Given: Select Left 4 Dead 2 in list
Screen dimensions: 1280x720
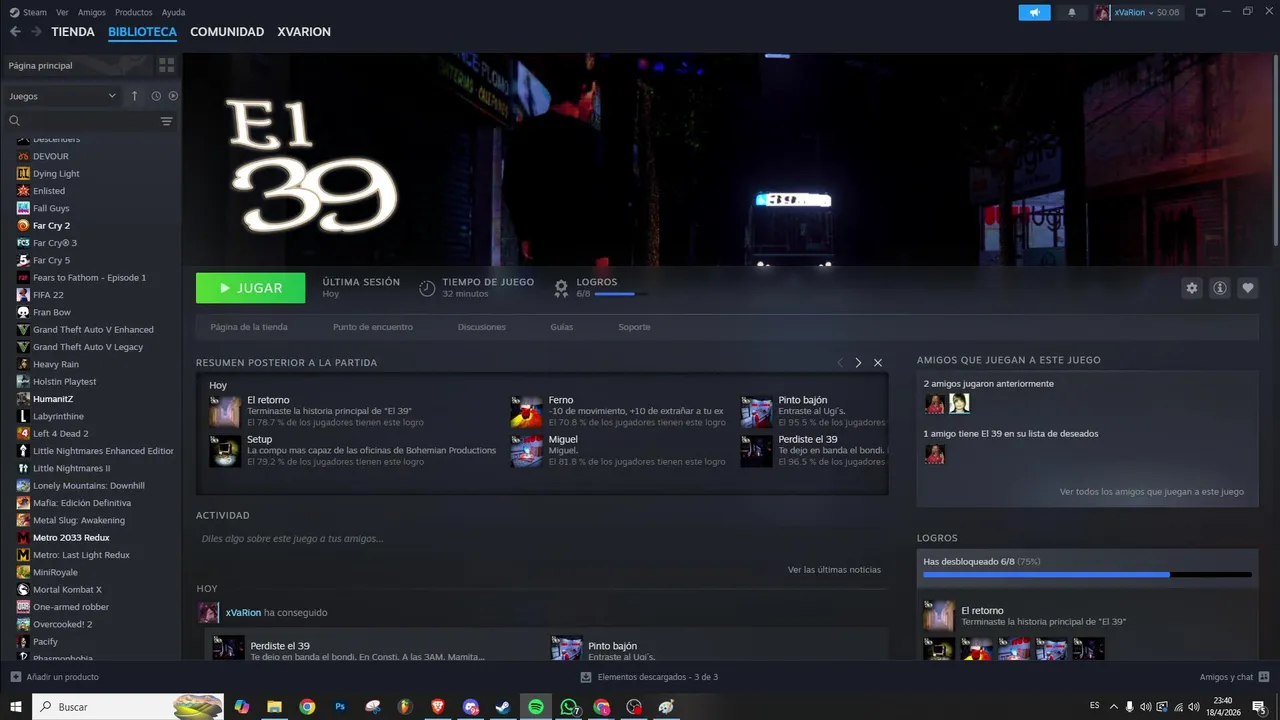Looking at the screenshot, I should coord(60,434).
